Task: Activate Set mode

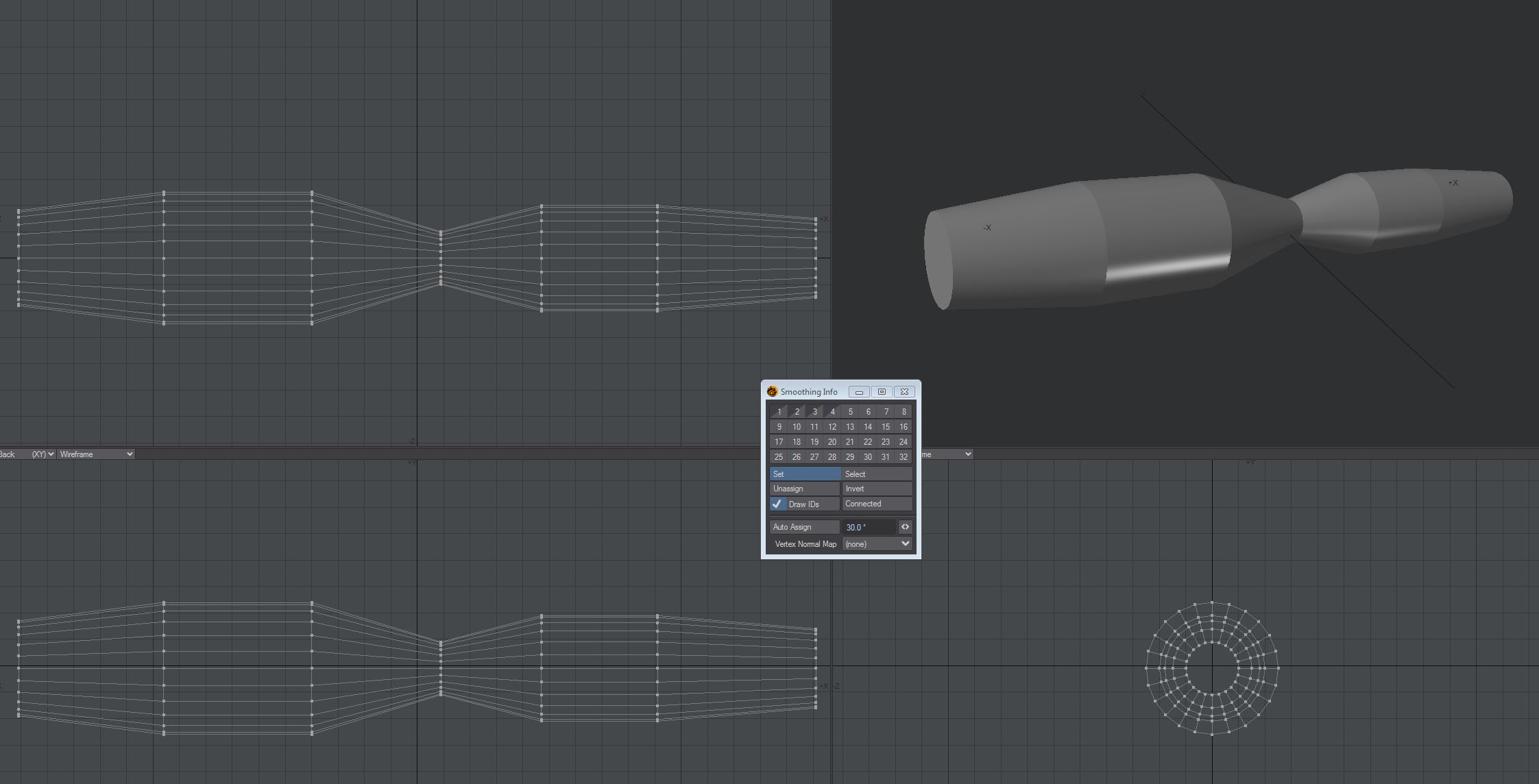Action: (805, 474)
